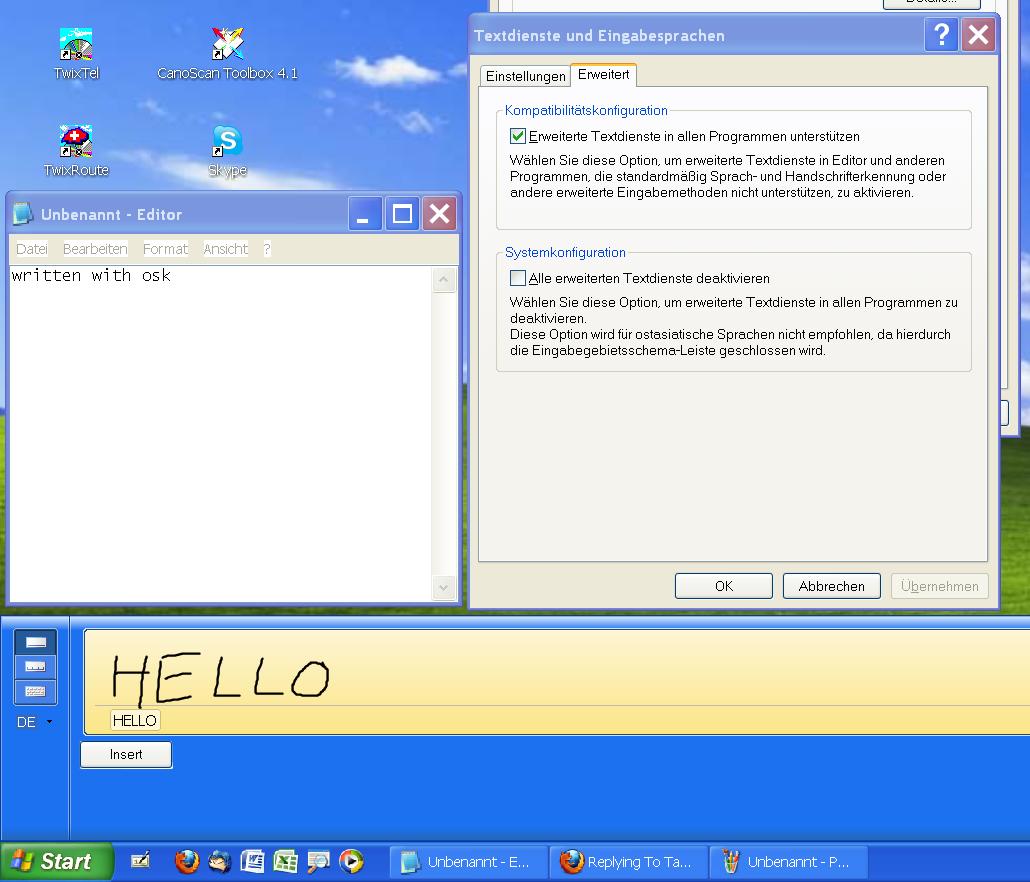The width and height of the screenshot is (1030, 882).
Task: Select the writing pad input mode
Action: click(x=35, y=642)
